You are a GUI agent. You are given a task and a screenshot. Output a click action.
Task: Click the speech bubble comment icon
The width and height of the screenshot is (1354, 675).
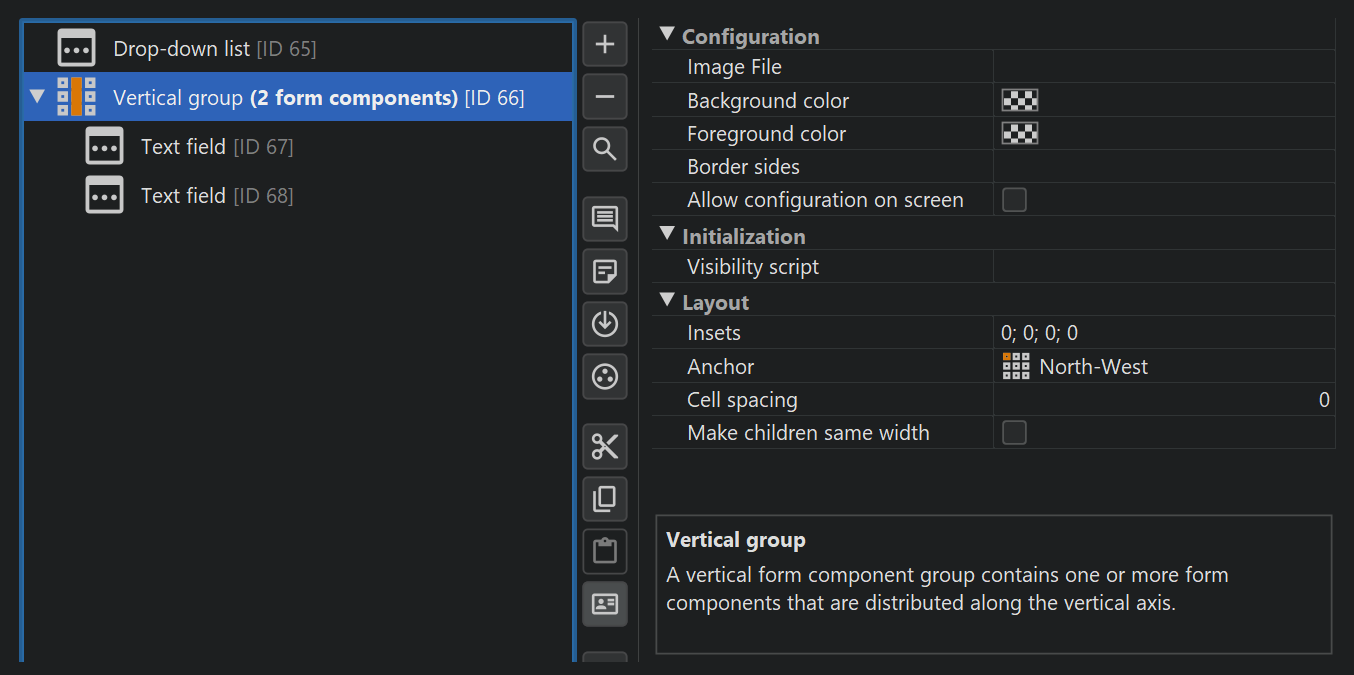coord(605,219)
